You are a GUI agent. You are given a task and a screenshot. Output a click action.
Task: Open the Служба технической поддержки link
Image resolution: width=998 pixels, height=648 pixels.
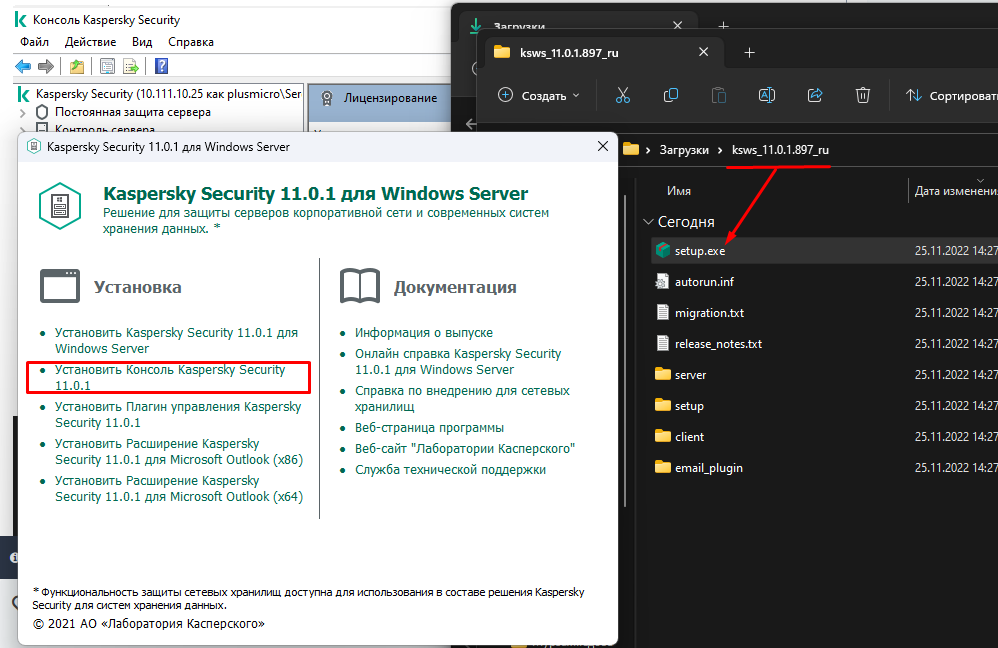coord(450,470)
